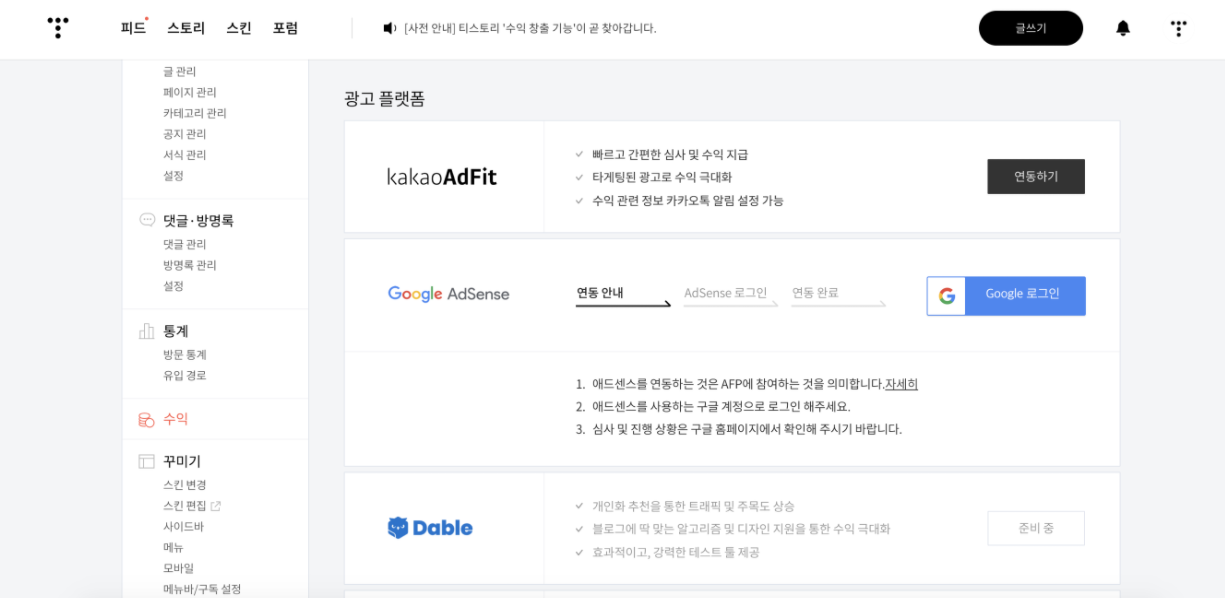Click the Google AdSense logo
Image resolution: width=1225 pixels, height=598 pixels.
tap(449, 294)
